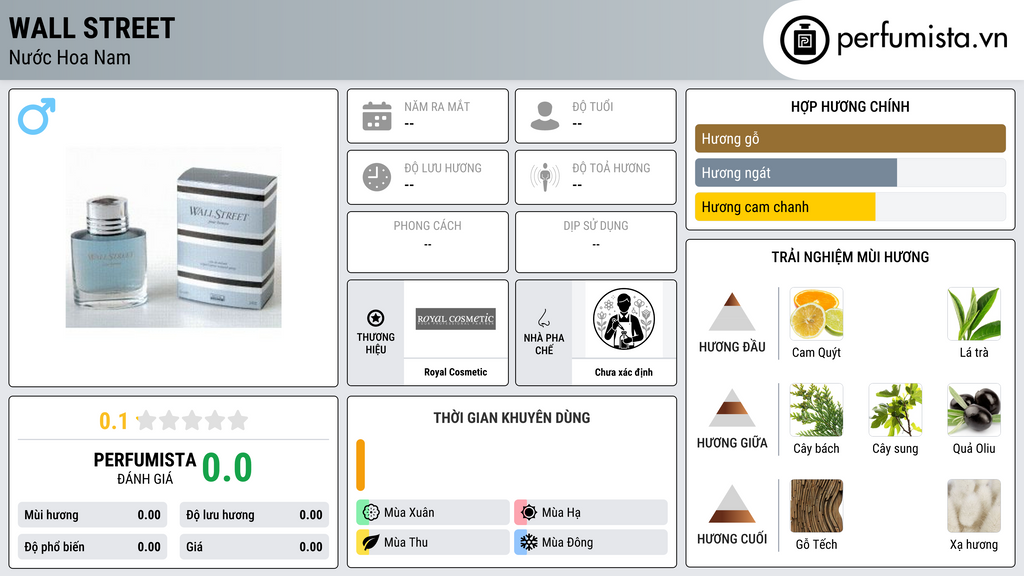Click the Hương Đầu pyramid icon
The height and width of the screenshot is (576, 1024).
click(x=732, y=312)
